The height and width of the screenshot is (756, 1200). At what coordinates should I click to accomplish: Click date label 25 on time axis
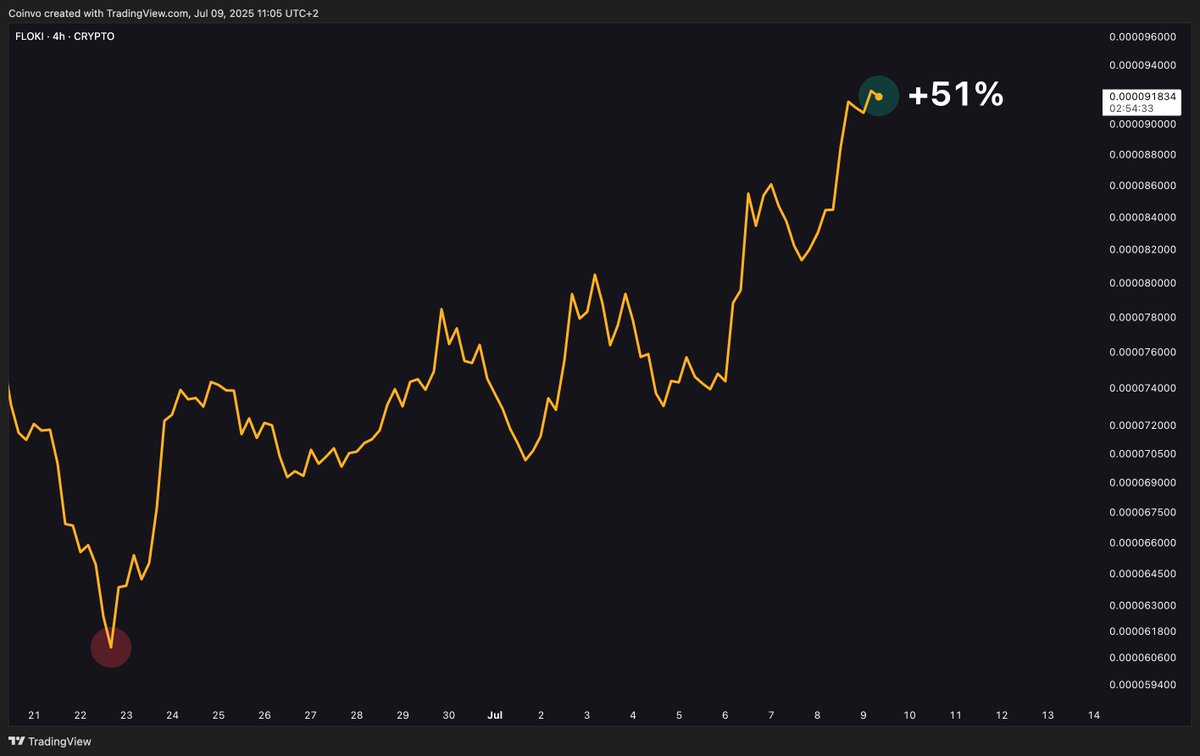pos(218,715)
